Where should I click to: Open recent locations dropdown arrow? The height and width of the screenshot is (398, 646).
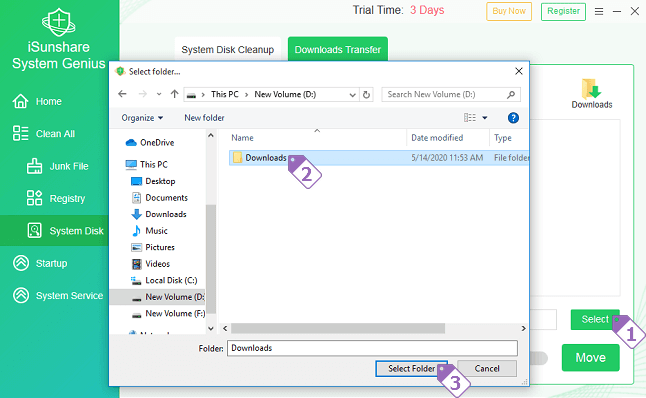159,94
